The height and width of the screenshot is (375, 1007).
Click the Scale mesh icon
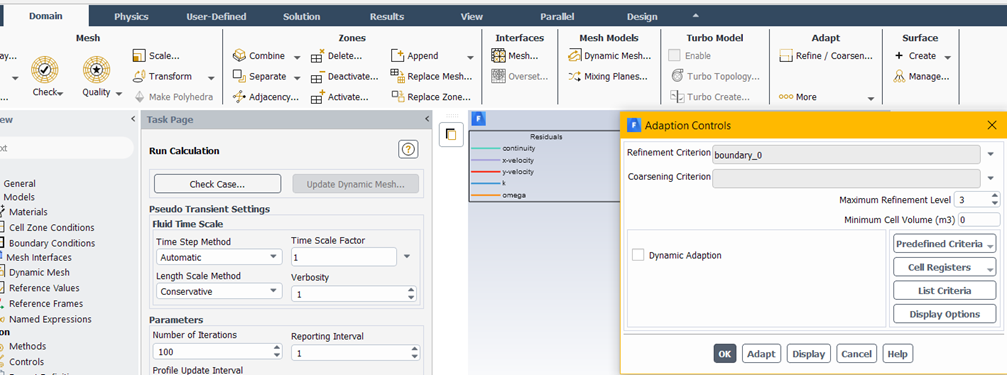point(139,56)
